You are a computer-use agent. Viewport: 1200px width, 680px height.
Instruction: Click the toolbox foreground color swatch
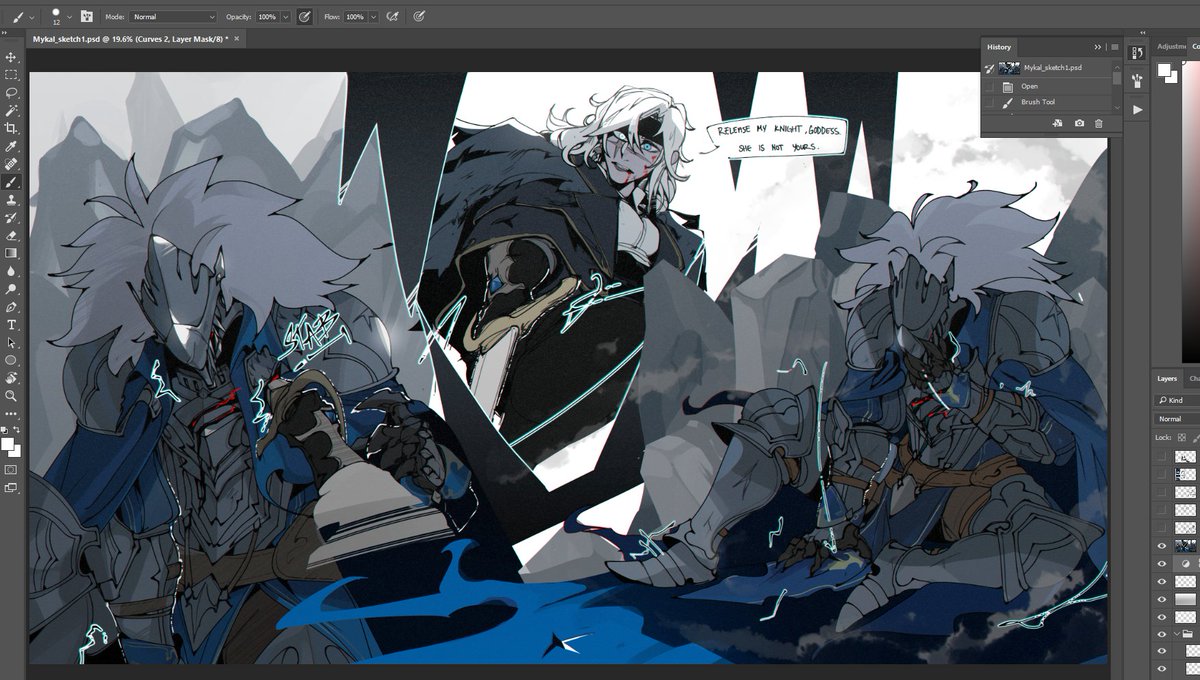8,444
